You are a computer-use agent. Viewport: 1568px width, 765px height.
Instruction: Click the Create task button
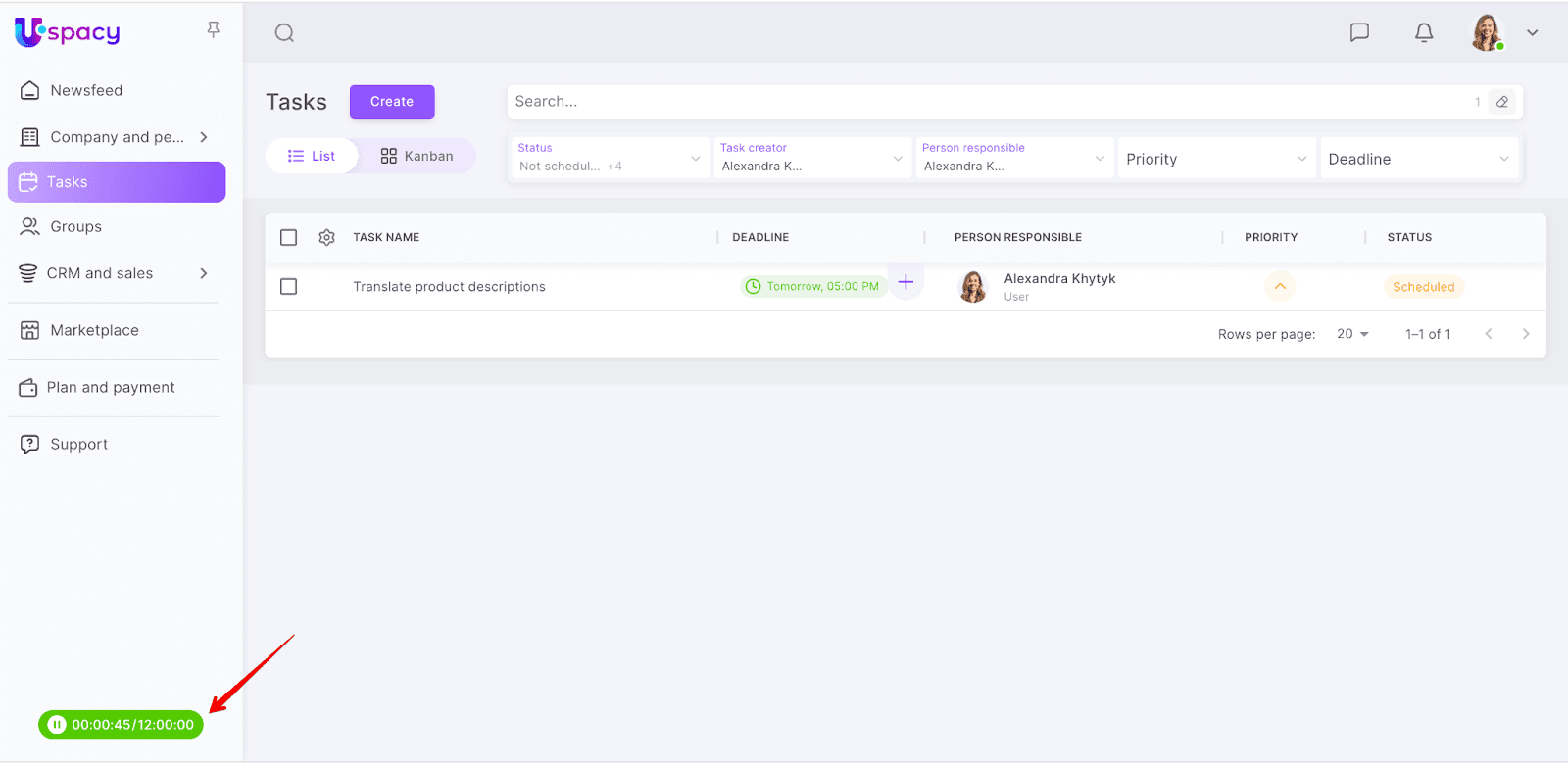tap(392, 102)
